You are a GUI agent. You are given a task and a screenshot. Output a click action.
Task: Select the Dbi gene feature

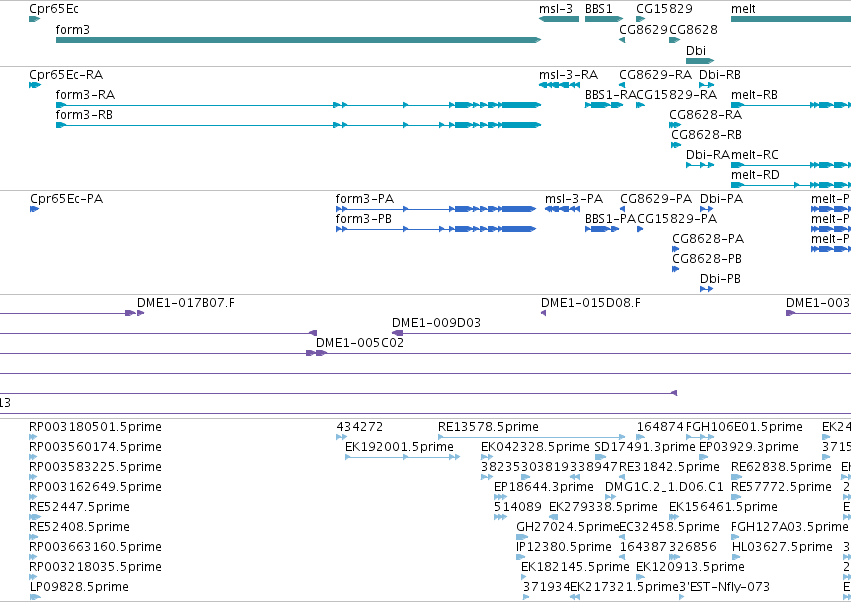pos(700,61)
